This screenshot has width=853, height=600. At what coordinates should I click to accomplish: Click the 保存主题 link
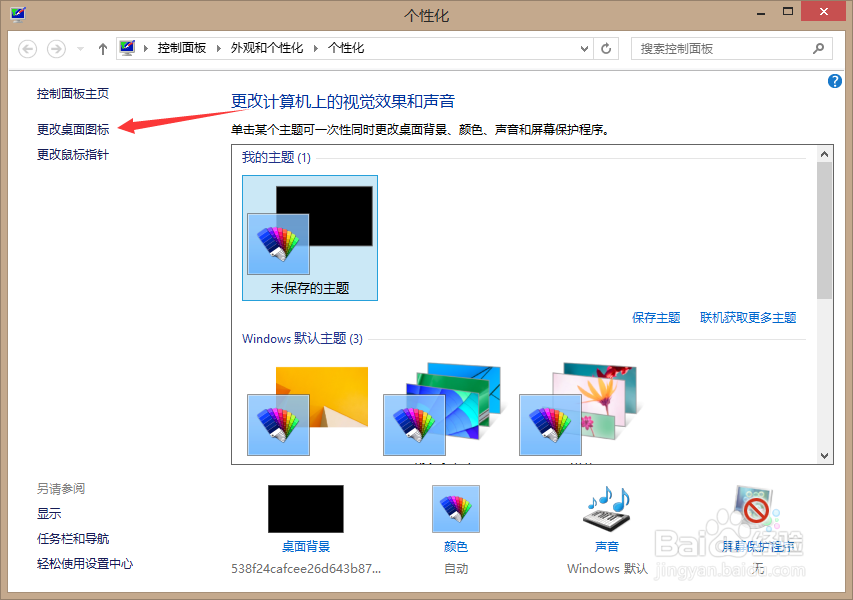point(656,317)
